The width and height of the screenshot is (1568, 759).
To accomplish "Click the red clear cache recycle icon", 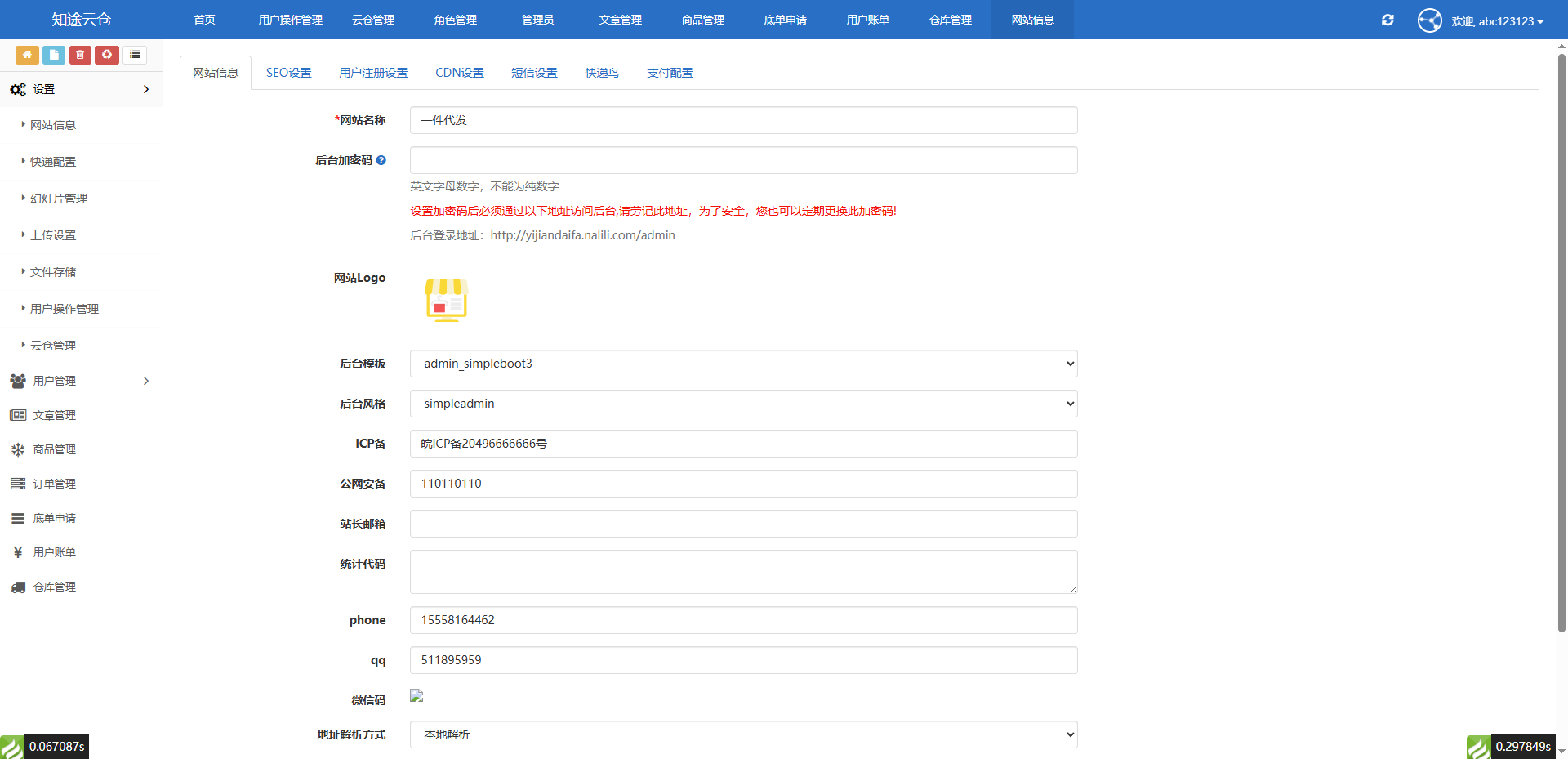I will (107, 54).
